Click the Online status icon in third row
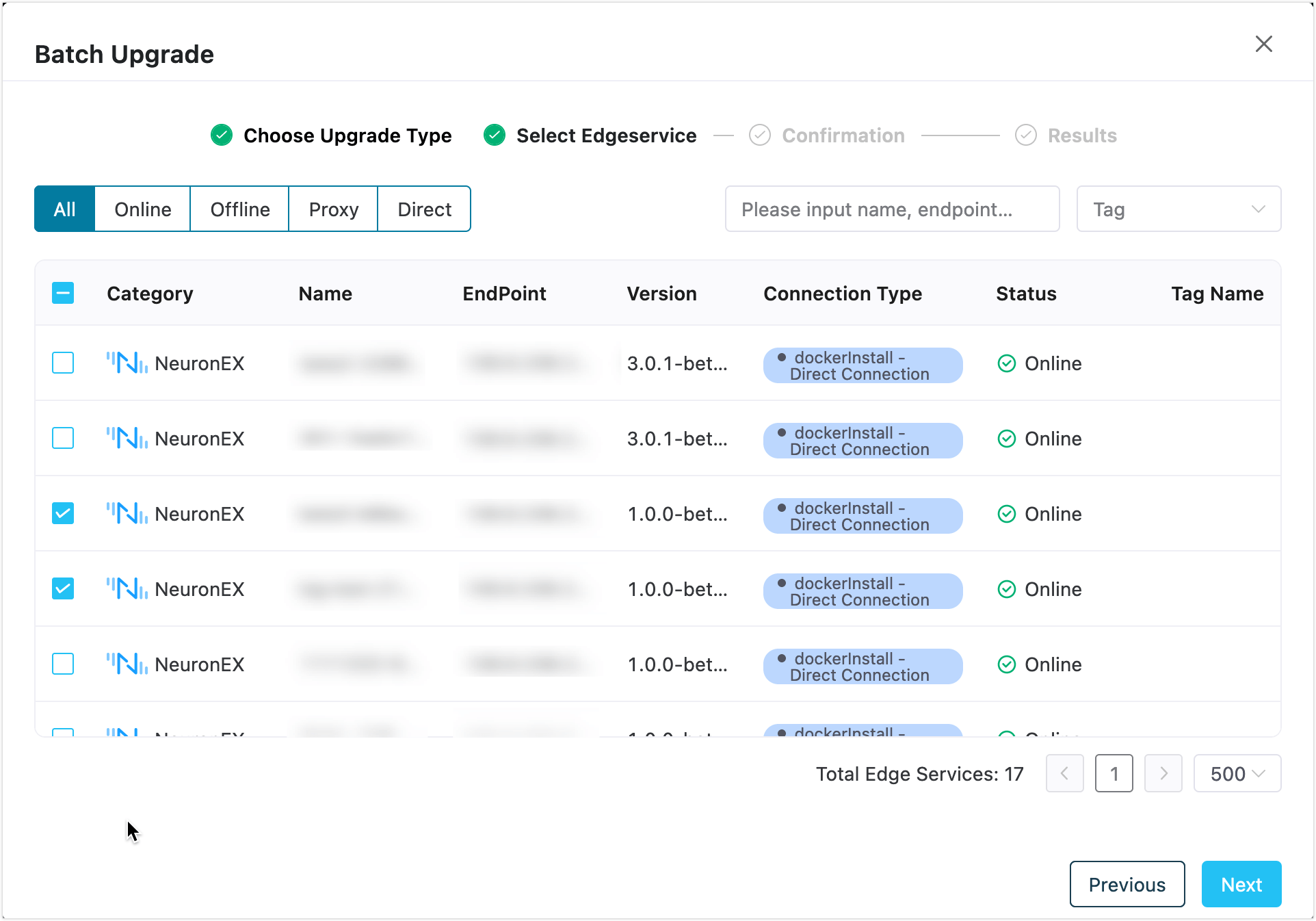The width and height of the screenshot is (1316, 921). [1006, 514]
